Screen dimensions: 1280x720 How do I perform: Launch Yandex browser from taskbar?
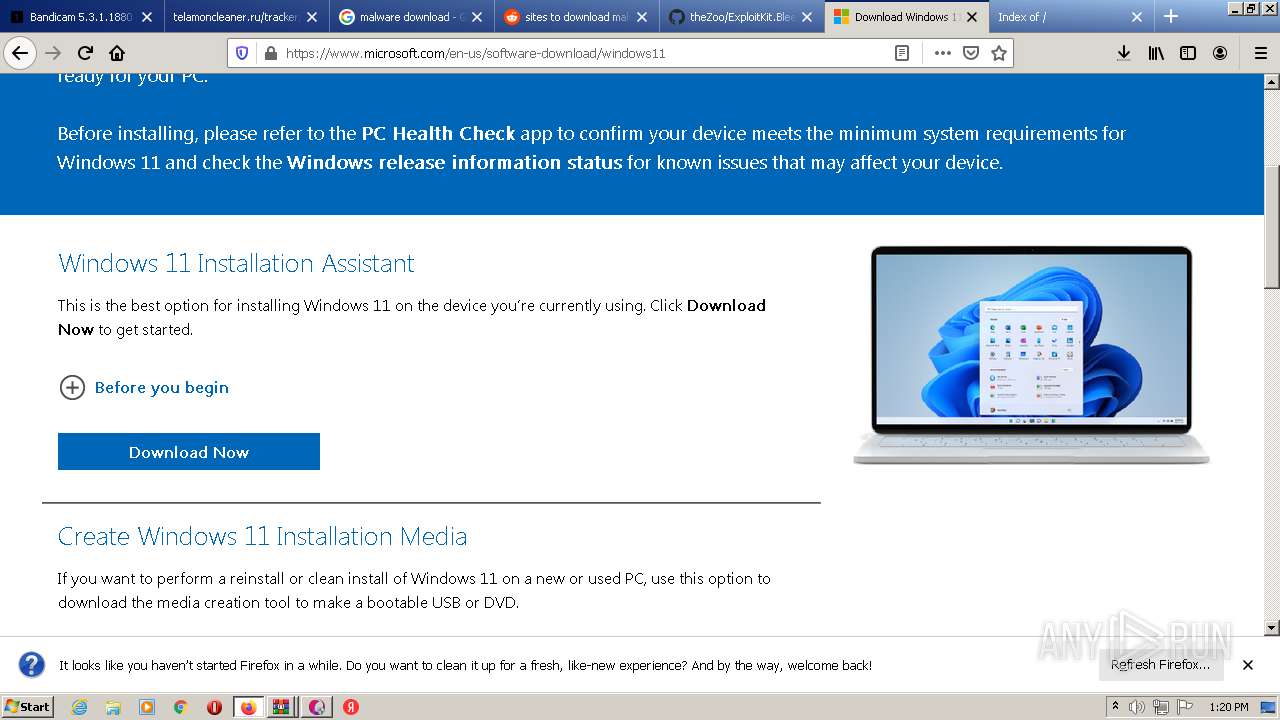pos(351,707)
